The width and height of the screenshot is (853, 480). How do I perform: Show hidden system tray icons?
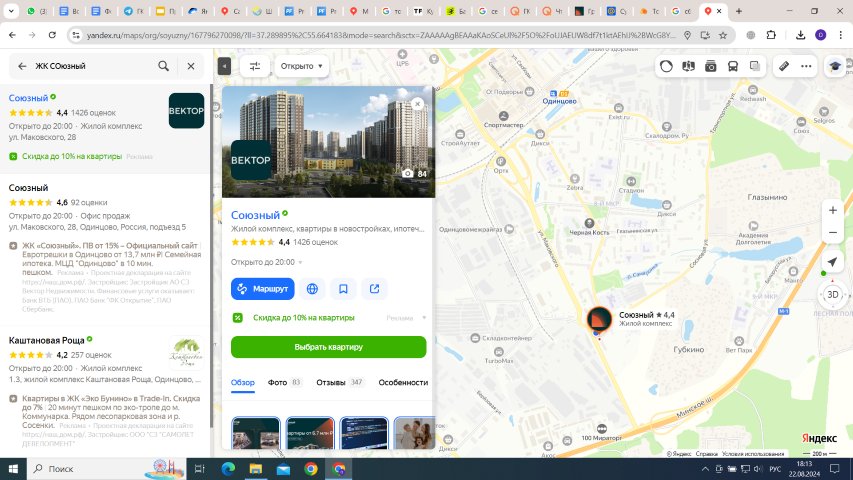[x=705, y=469]
